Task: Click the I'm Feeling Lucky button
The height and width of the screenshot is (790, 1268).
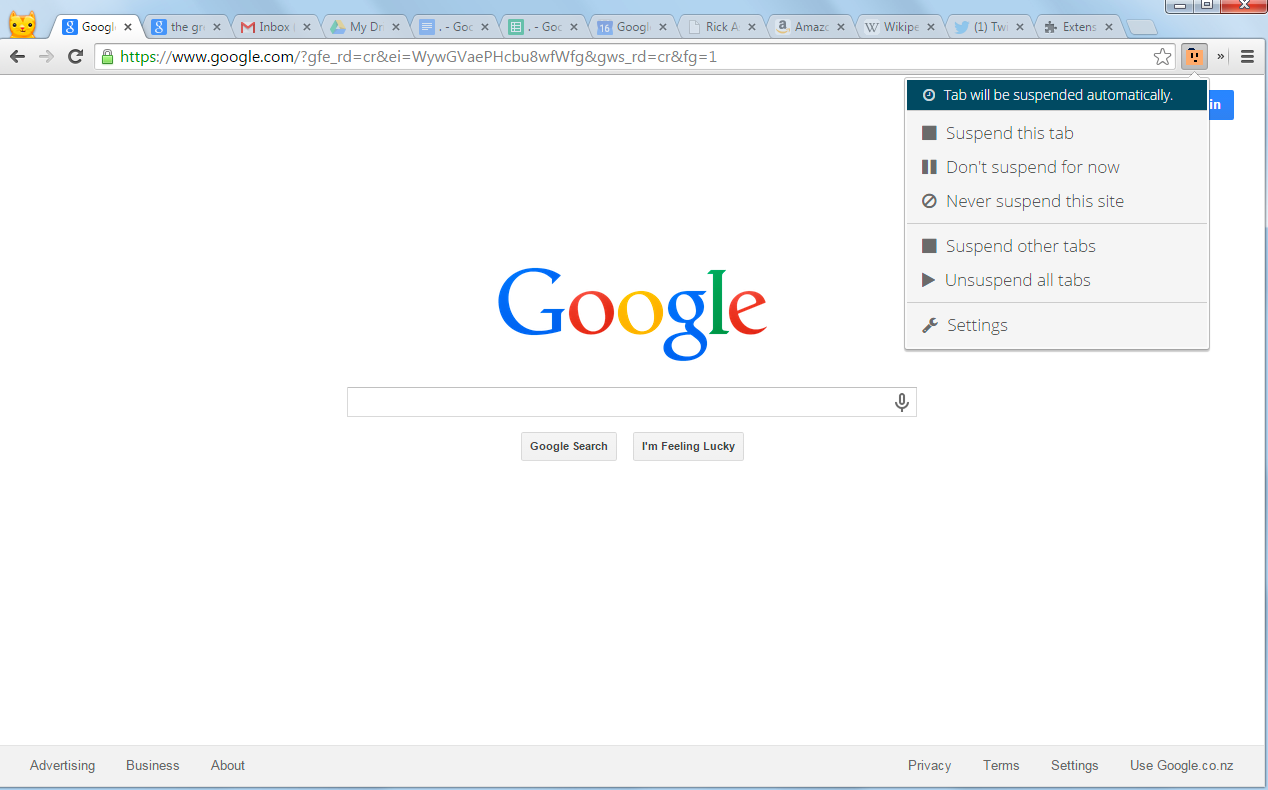Action: [688, 446]
